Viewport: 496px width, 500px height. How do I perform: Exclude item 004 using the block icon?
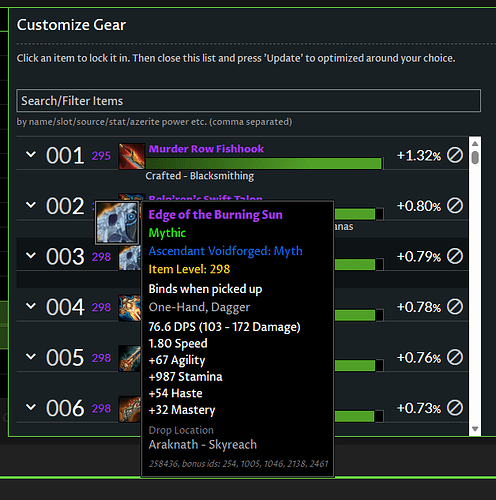click(x=455, y=307)
